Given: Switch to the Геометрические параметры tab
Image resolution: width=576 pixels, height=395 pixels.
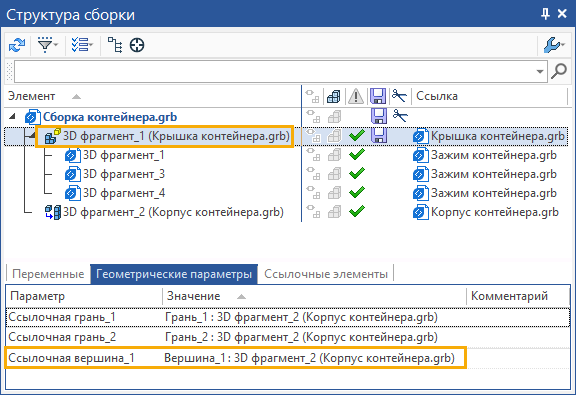Looking at the screenshot, I should (x=174, y=274).
